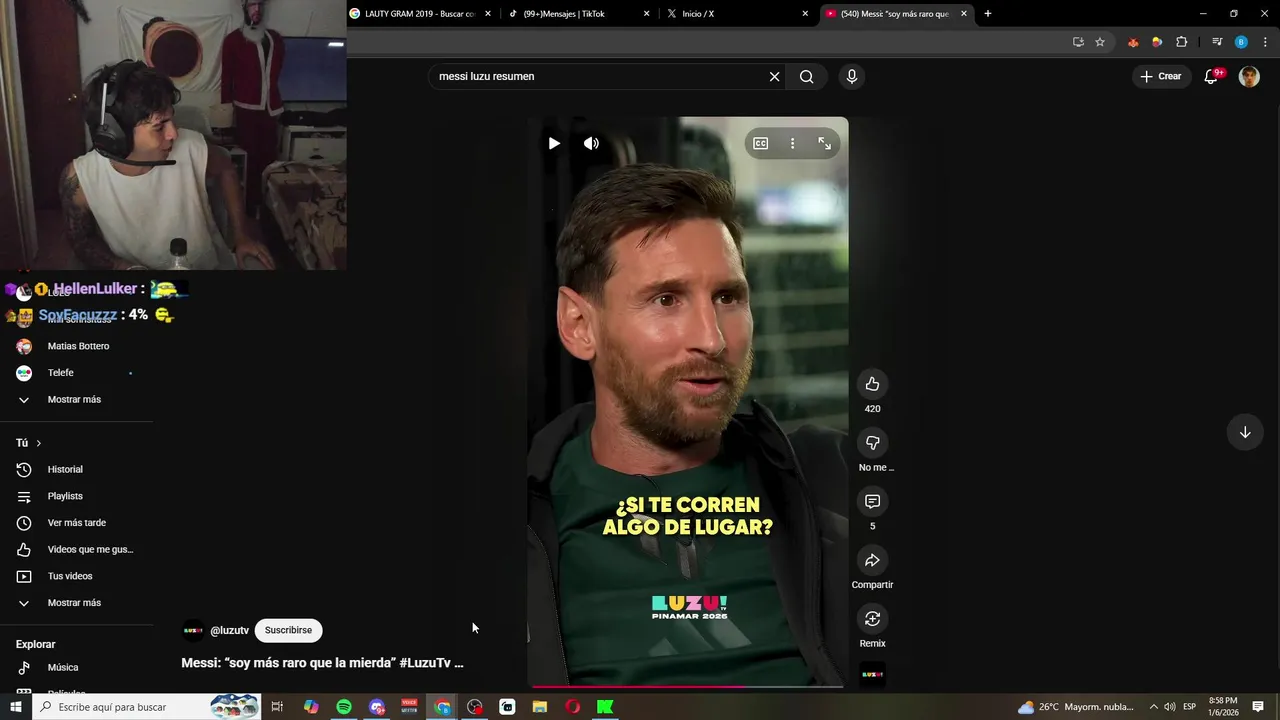Close the Inicio / X tab
The image size is (1280, 720).
[805, 14]
